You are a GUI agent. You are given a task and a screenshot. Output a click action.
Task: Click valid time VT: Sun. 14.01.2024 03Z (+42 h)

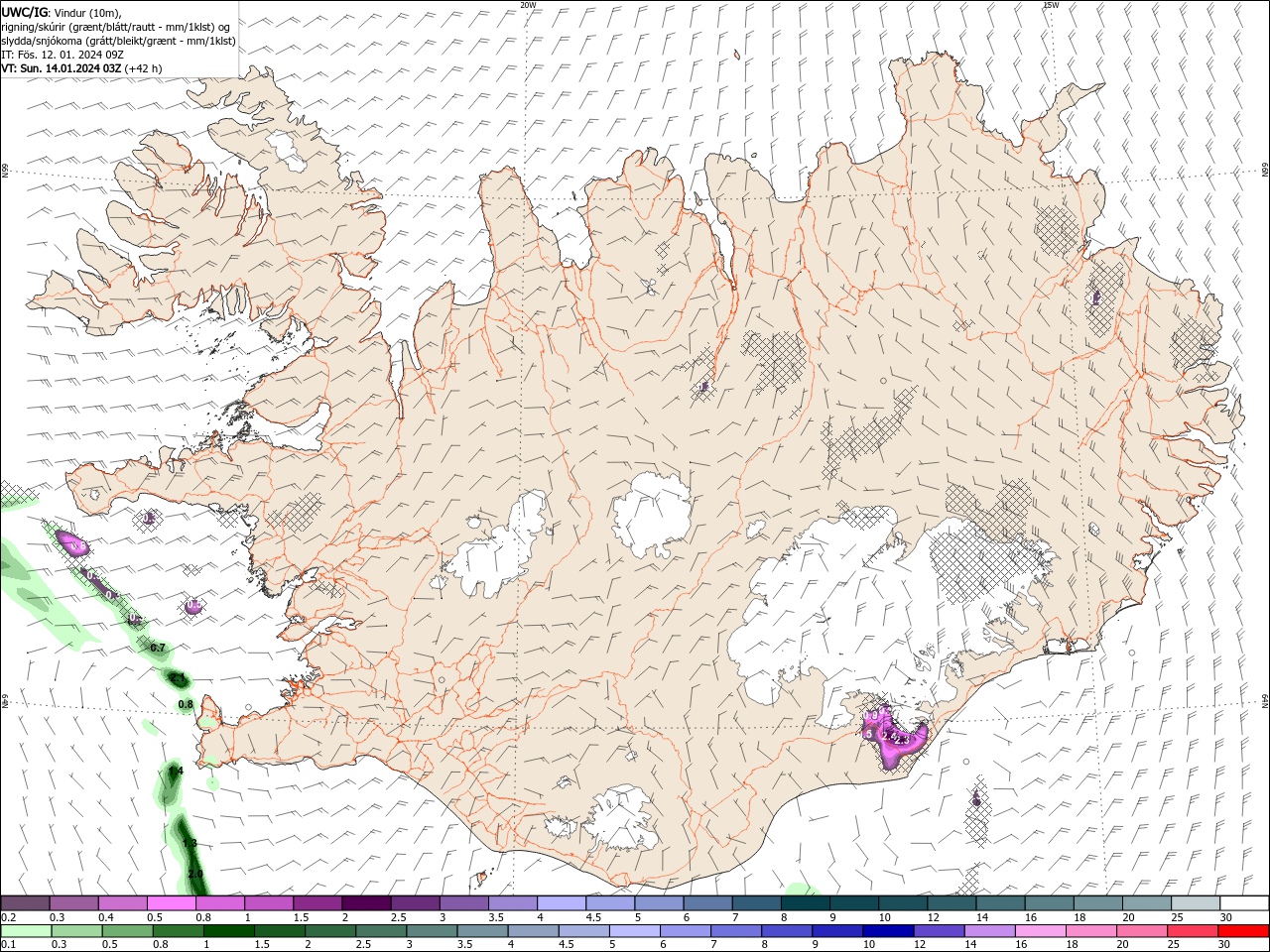(x=81, y=68)
